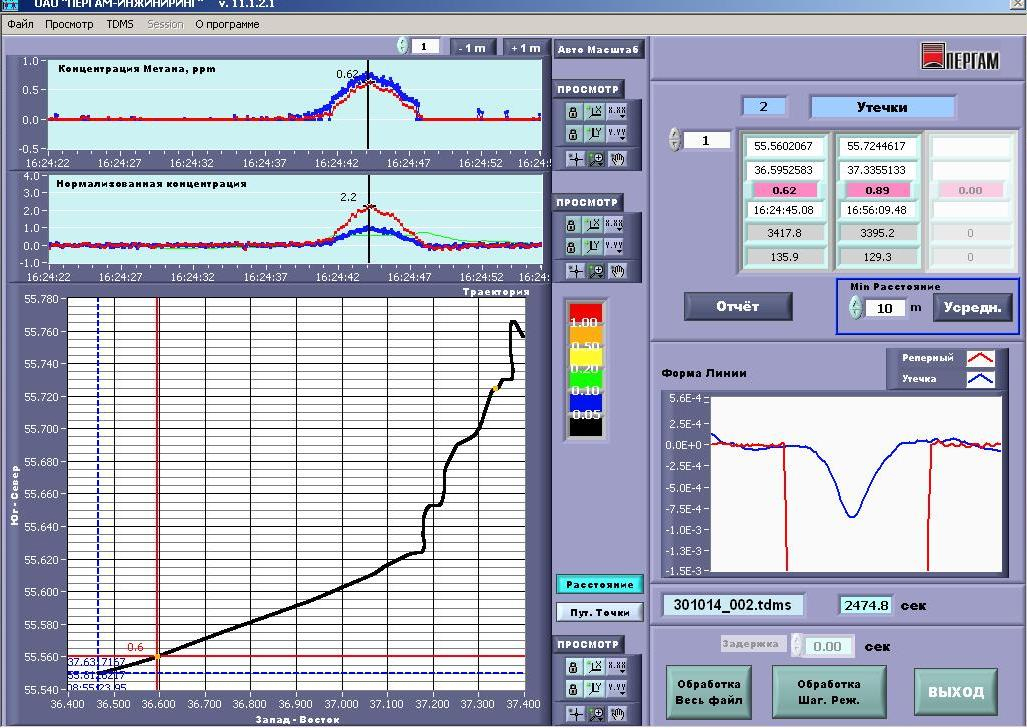Screen dimensions: 1027x728
Task: Select pan hand tool in methane concentration palette
Action: click(617, 159)
